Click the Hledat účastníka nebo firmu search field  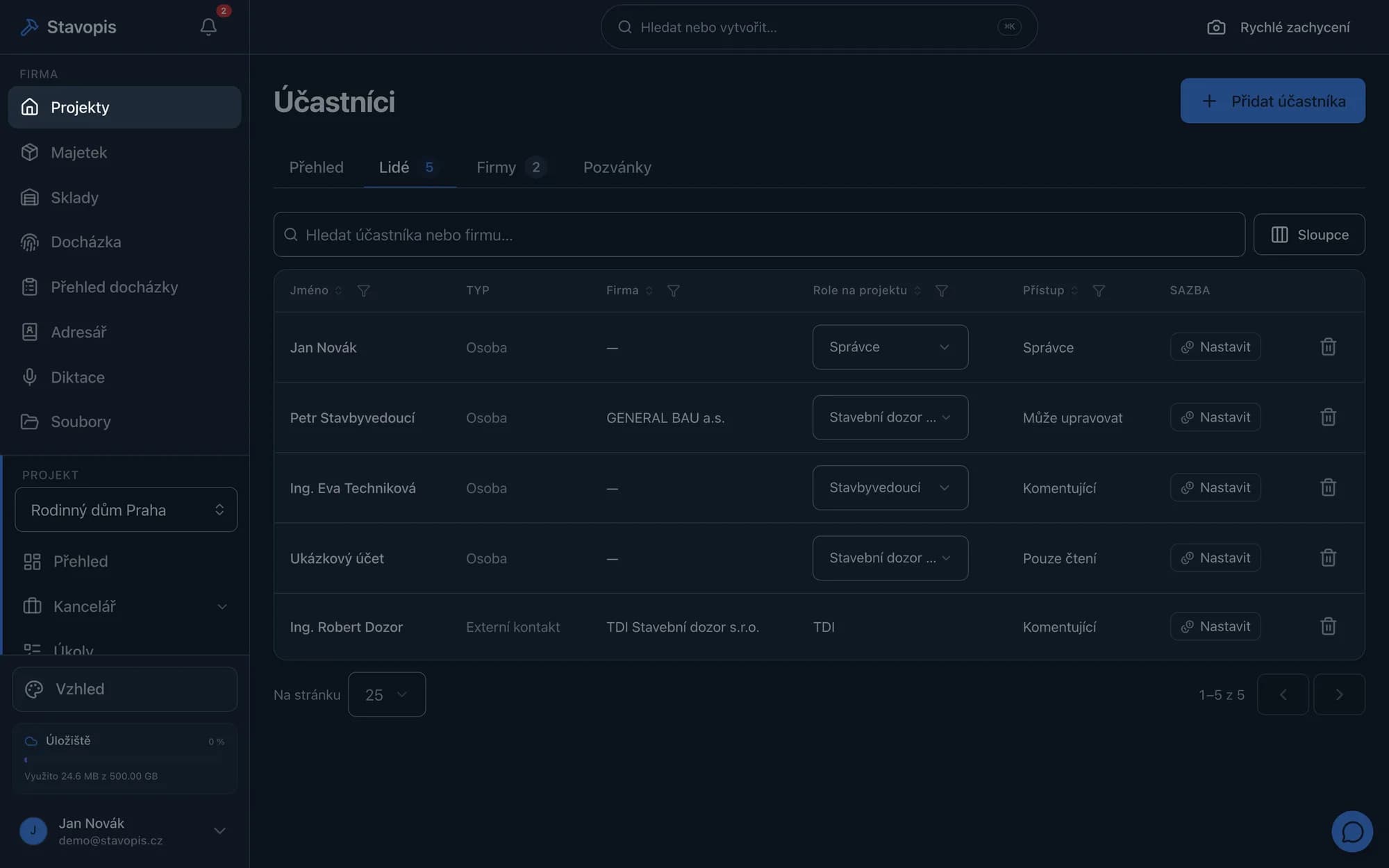pyautogui.click(x=758, y=234)
